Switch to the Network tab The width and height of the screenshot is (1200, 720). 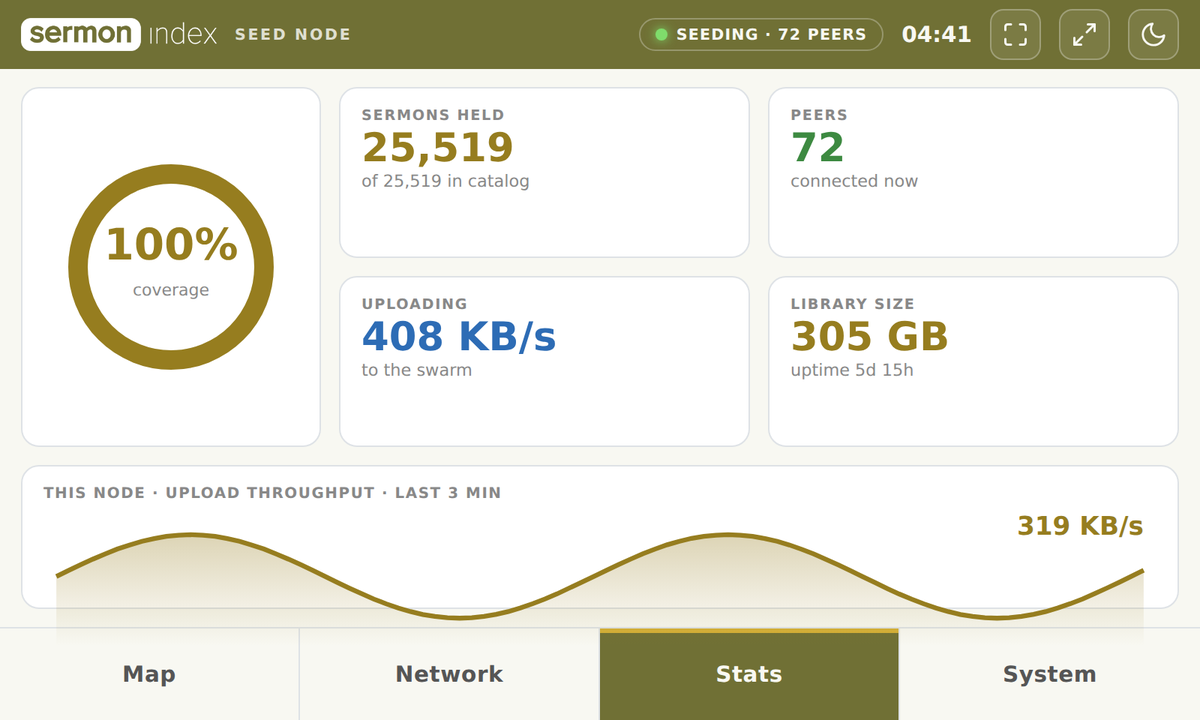[x=449, y=674]
